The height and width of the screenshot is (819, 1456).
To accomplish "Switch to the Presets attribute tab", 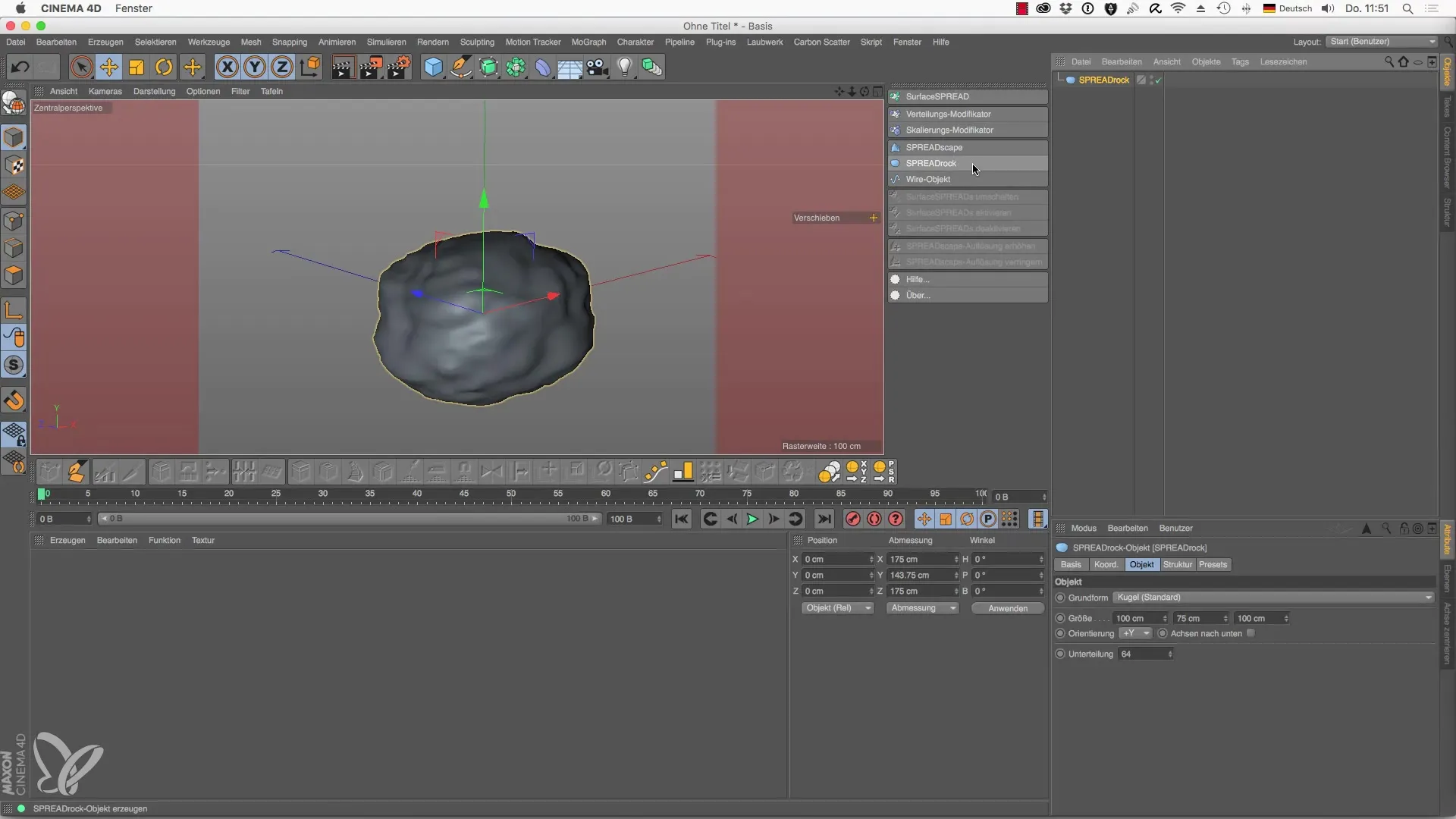I will [1213, 565].
